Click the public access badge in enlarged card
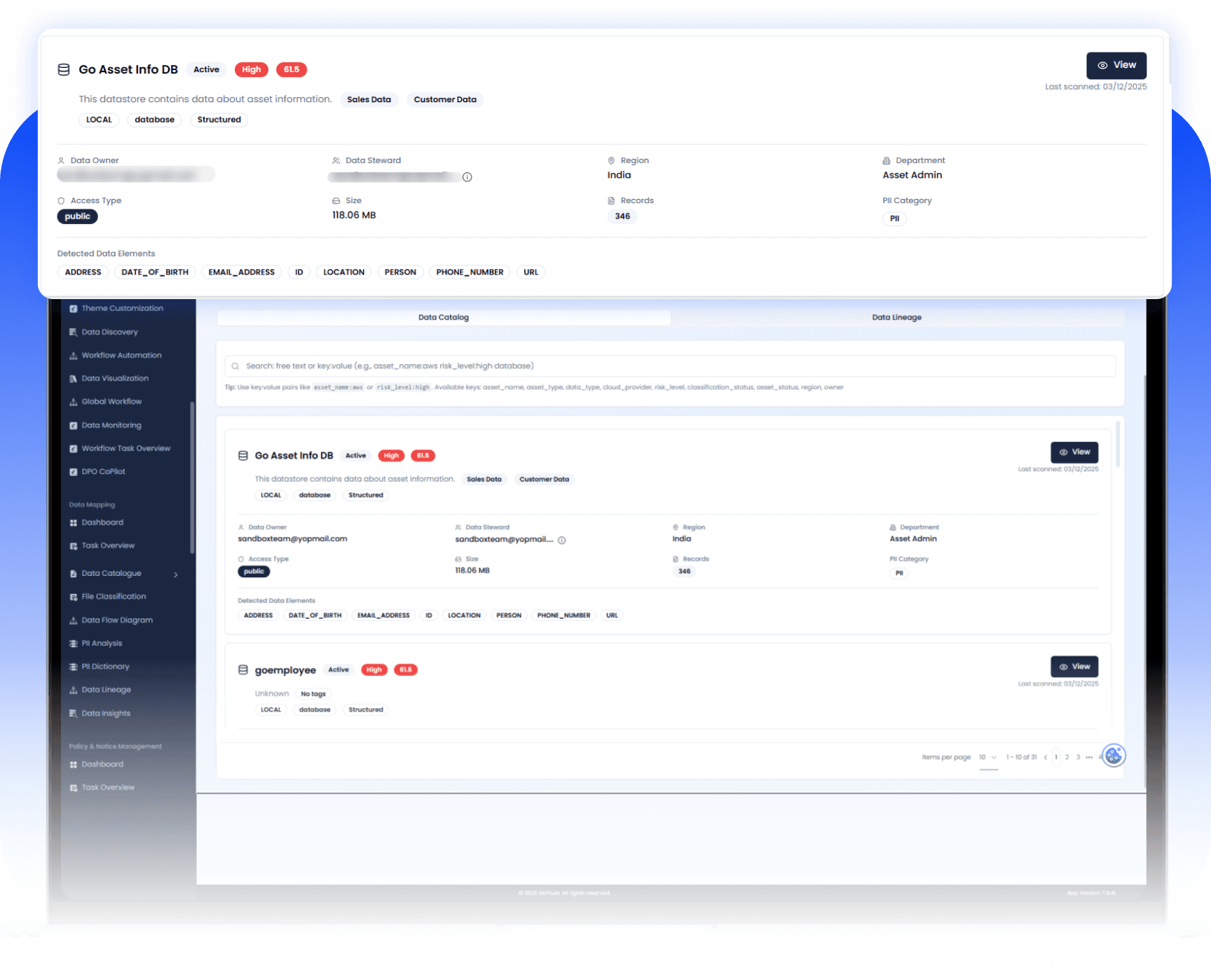The height and width of the screenshot is (980, 1211). click(77, 216)
